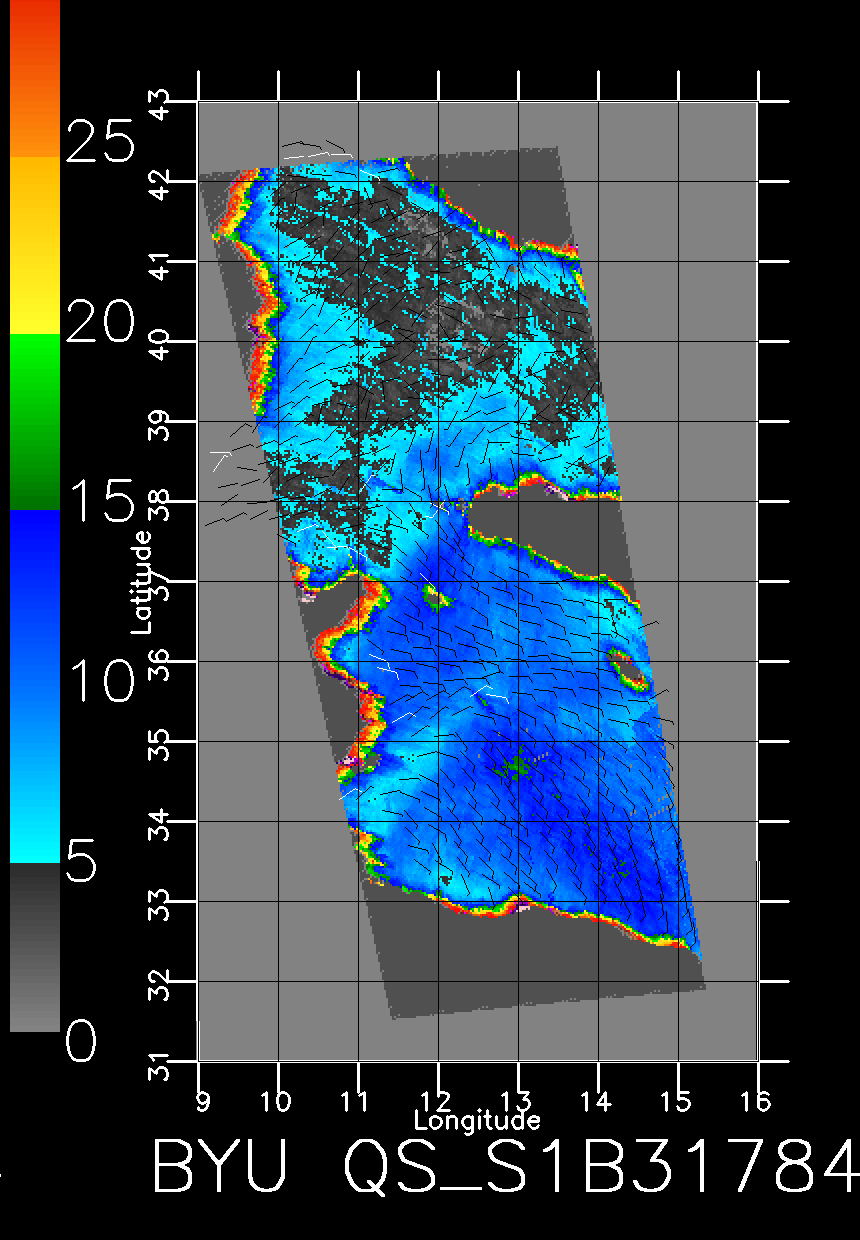The width and height of the screenshot is (860, 1240).
Task: Click latitude tick label 39
Action: [159, 423]
